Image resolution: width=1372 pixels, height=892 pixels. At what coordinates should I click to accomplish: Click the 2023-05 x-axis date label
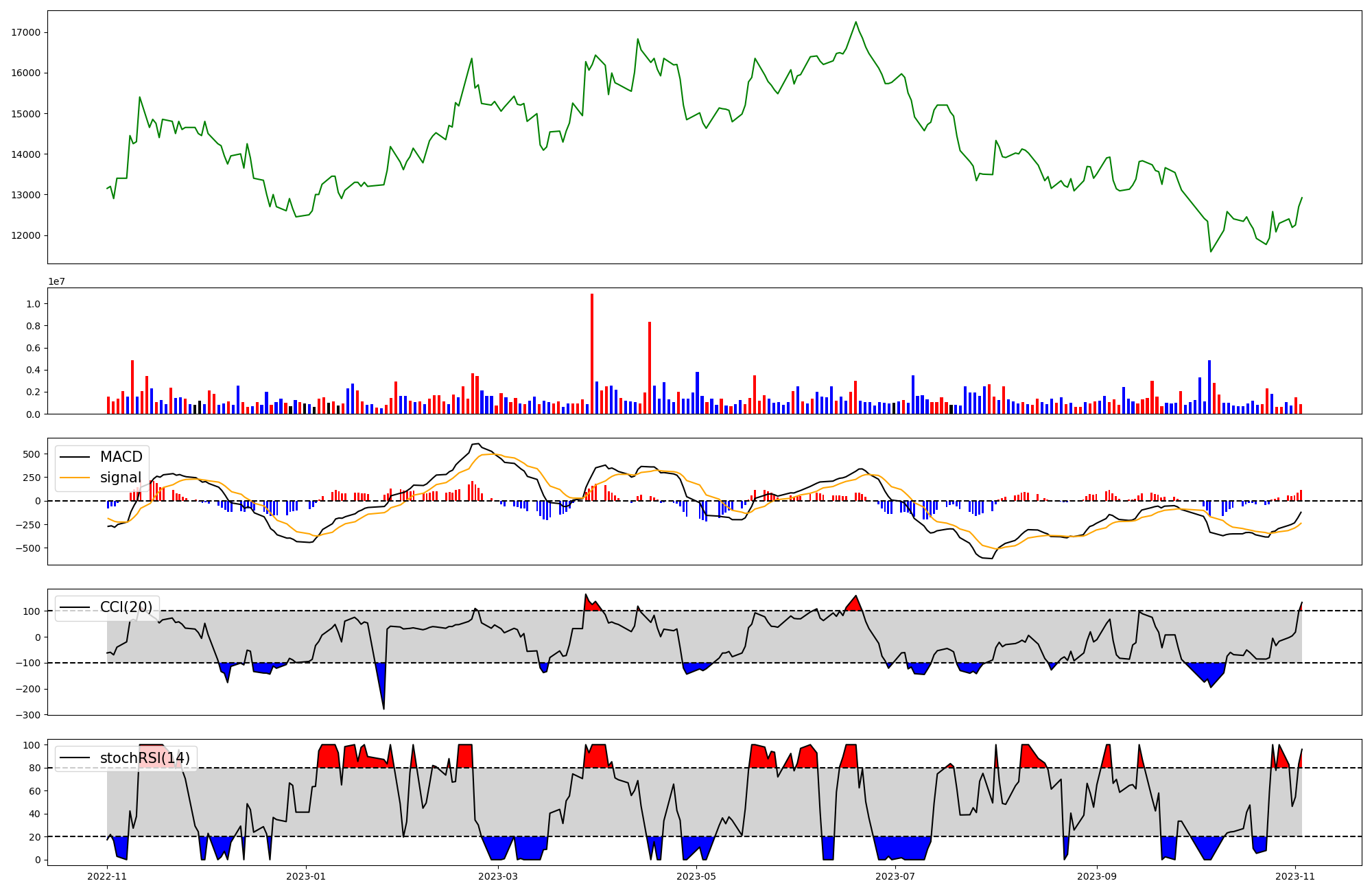click(x=696, y=876)
